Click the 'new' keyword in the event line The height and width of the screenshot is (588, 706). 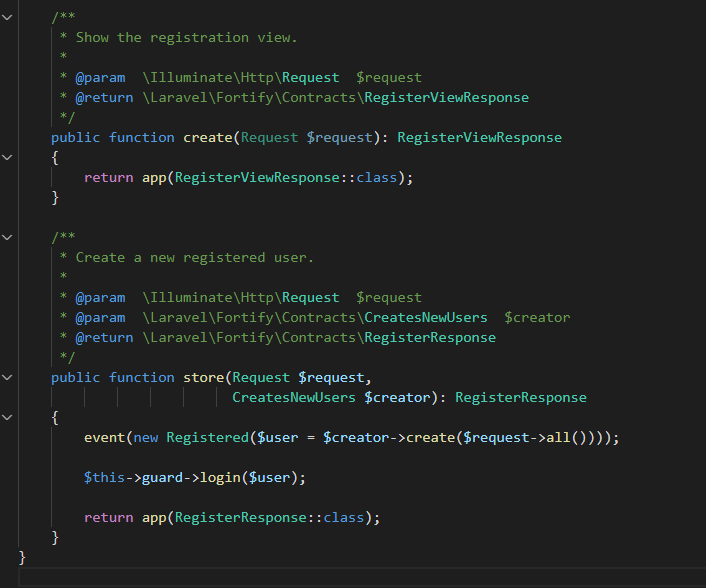[146, 438]
